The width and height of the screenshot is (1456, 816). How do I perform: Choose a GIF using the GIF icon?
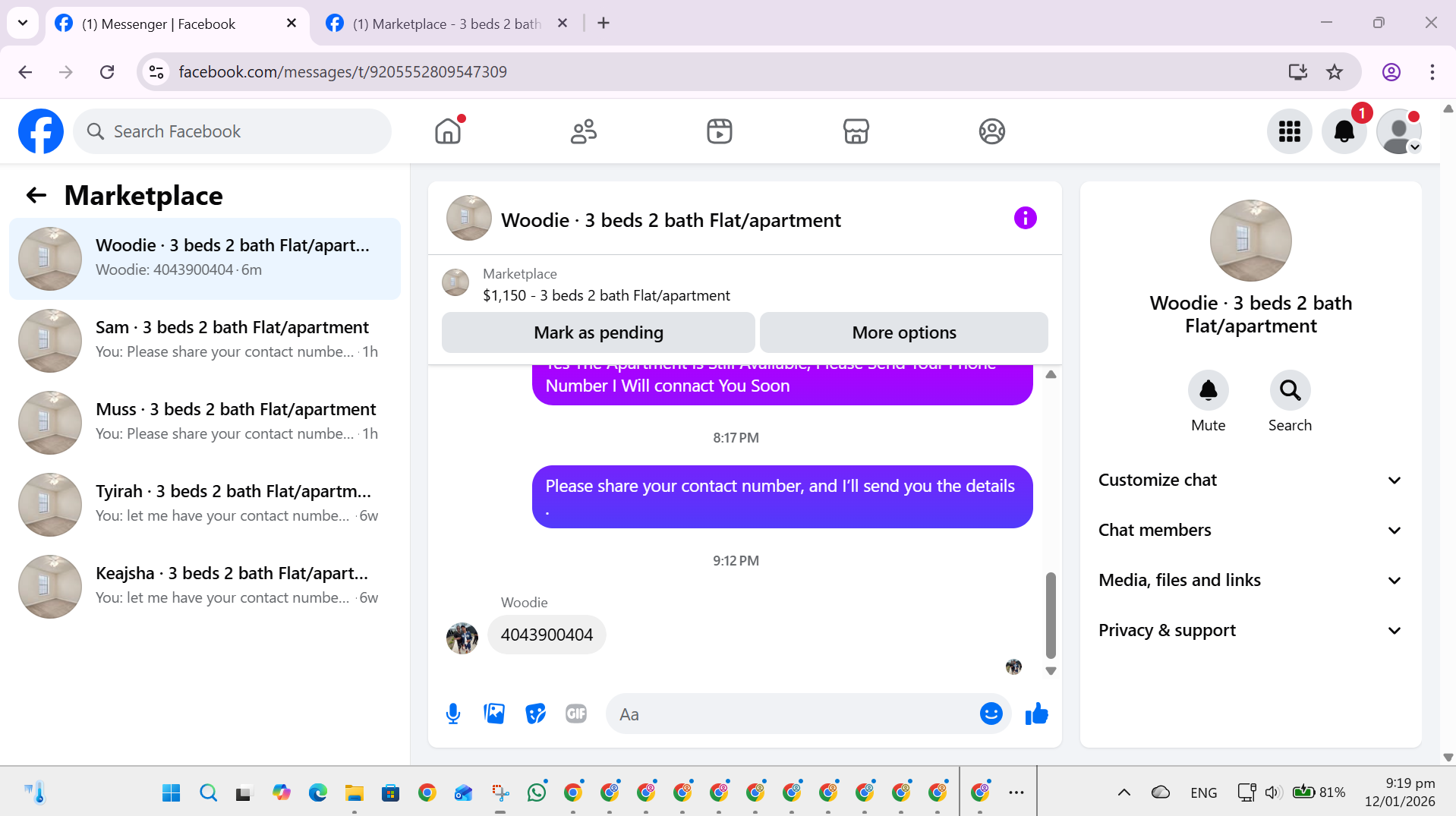coord(576,714)
